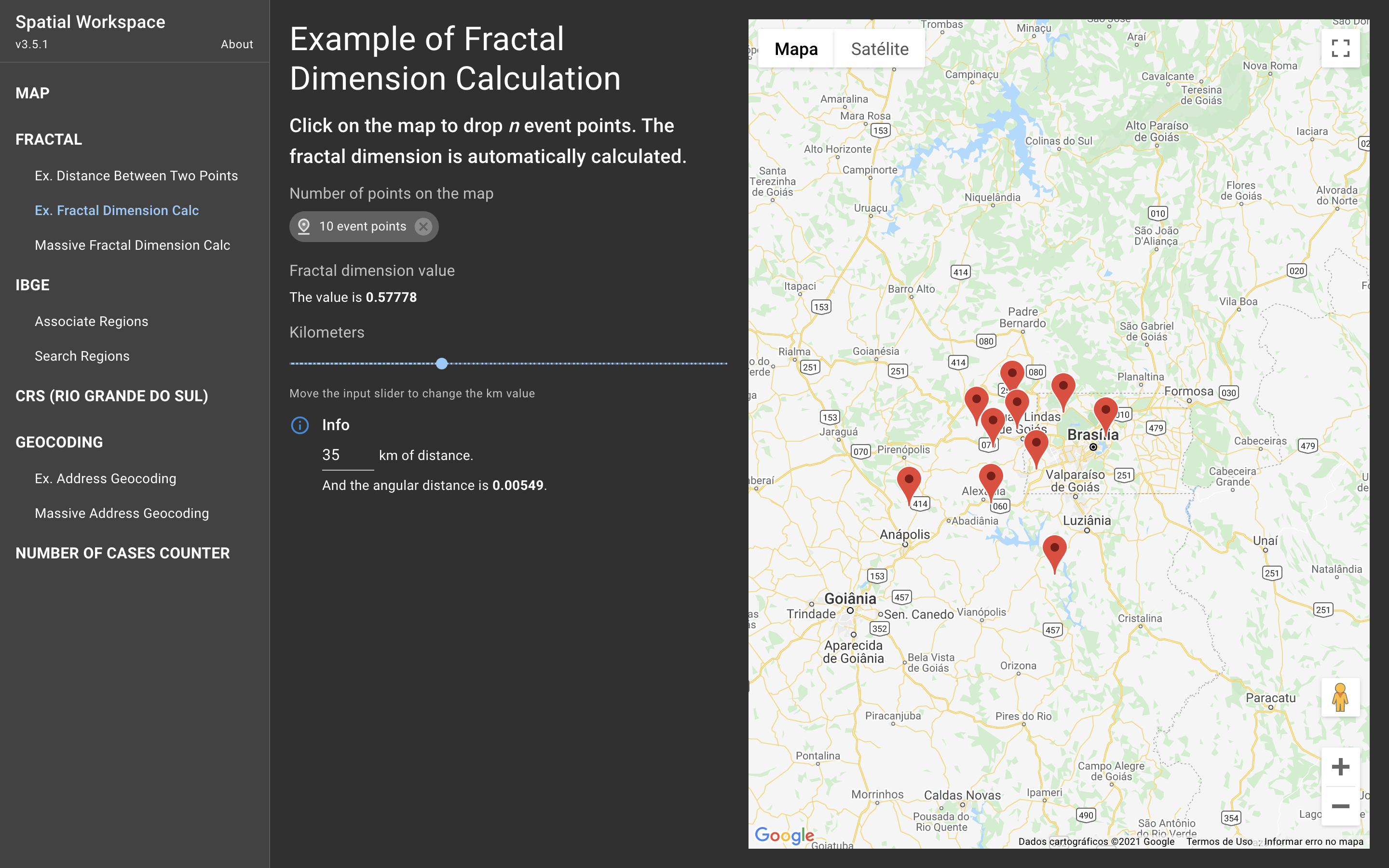Open Massive Fractal Dimension Calc page
Image resolution: width=1389 pixels, height=868 pixels.
(x=132, y=245)
